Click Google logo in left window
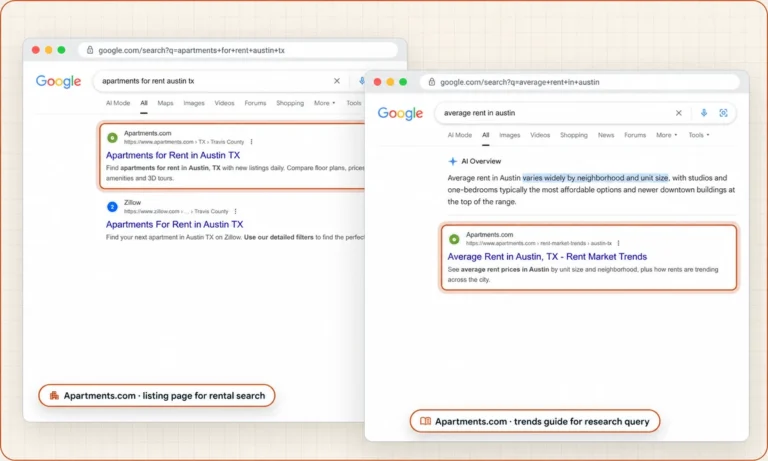Image resolution: width=768 pixels, height=461 pixels. coord(58,81)
